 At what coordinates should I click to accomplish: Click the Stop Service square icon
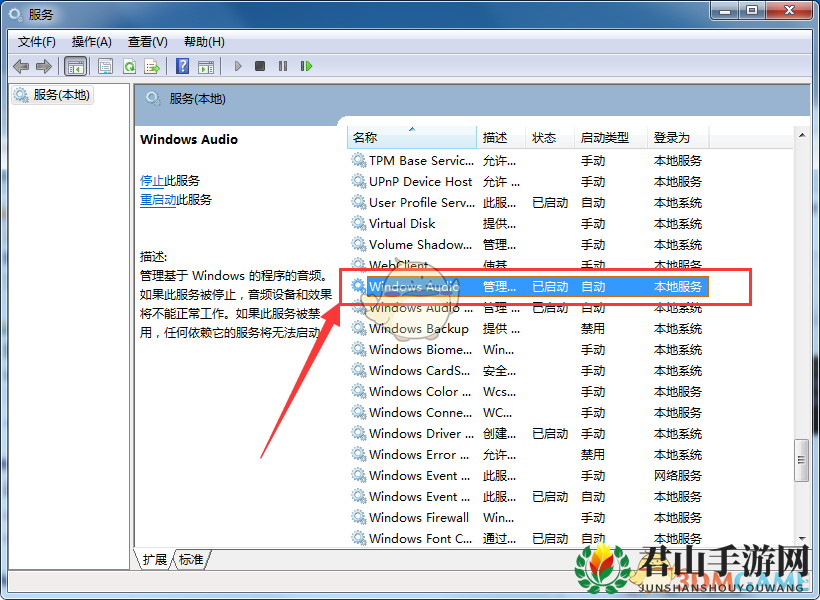[x=260, y=66]
